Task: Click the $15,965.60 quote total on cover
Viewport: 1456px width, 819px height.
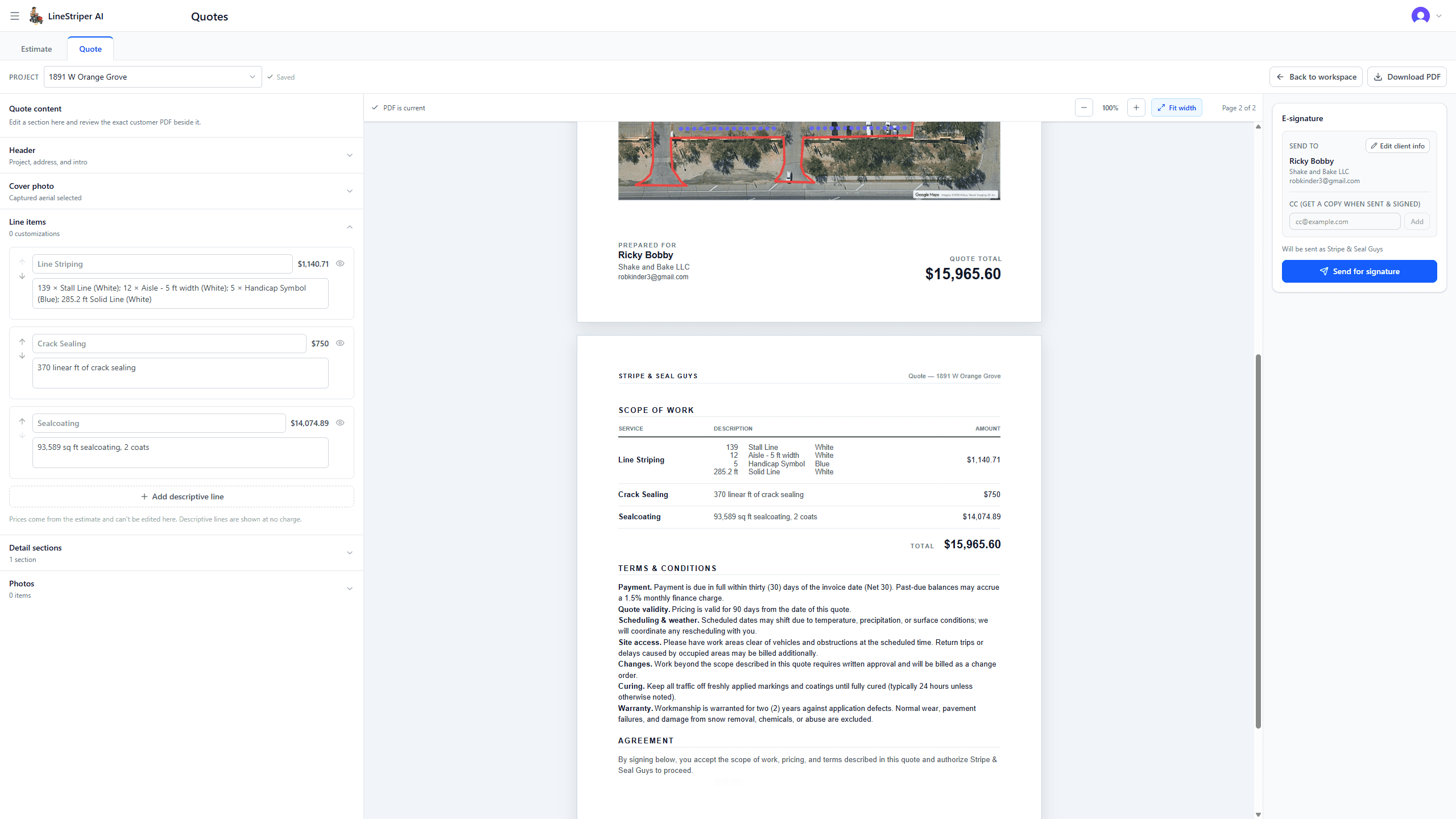Action: [x=963, y=274]
